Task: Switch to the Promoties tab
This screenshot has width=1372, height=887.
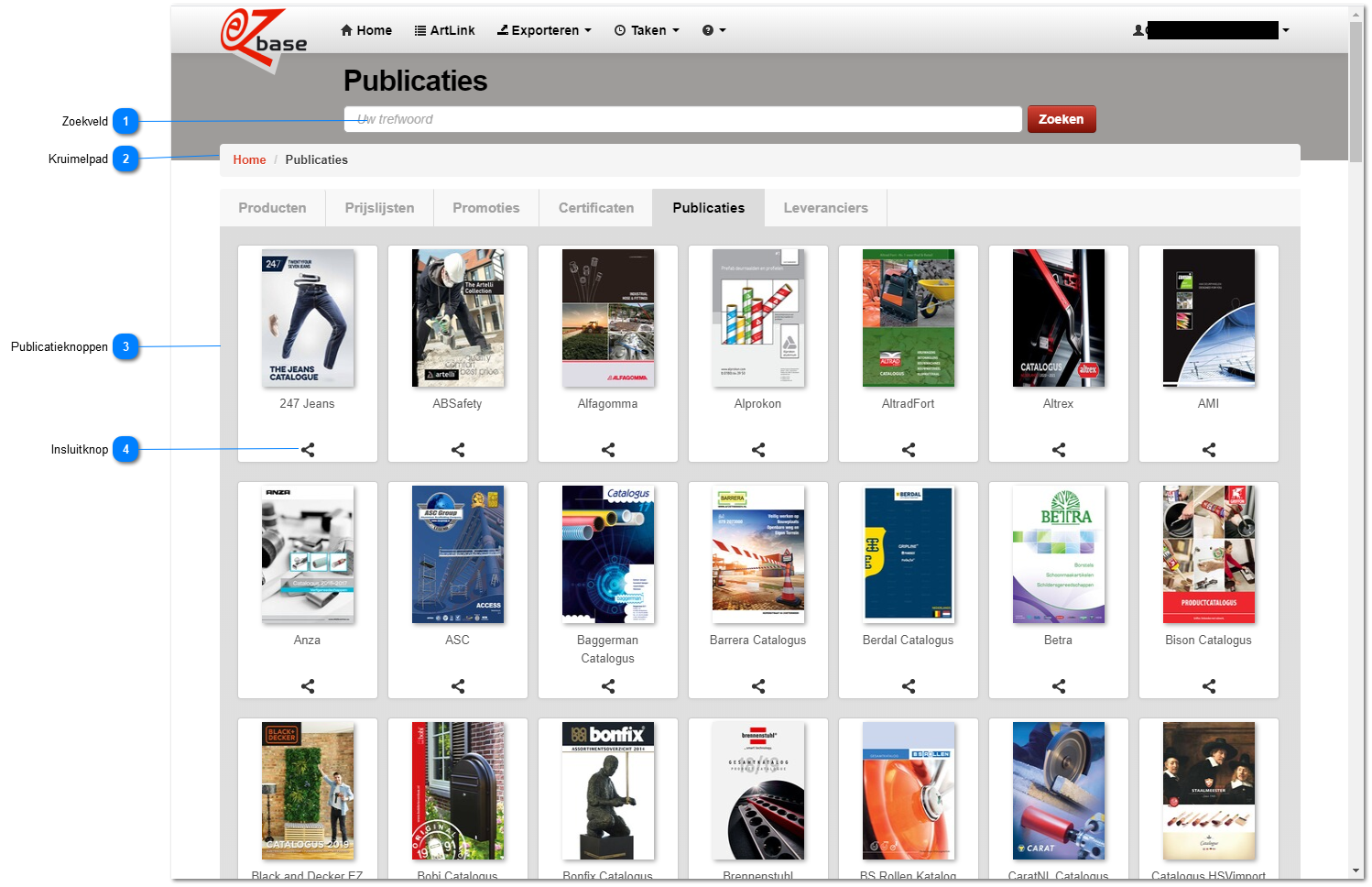Action: [486, 208]
